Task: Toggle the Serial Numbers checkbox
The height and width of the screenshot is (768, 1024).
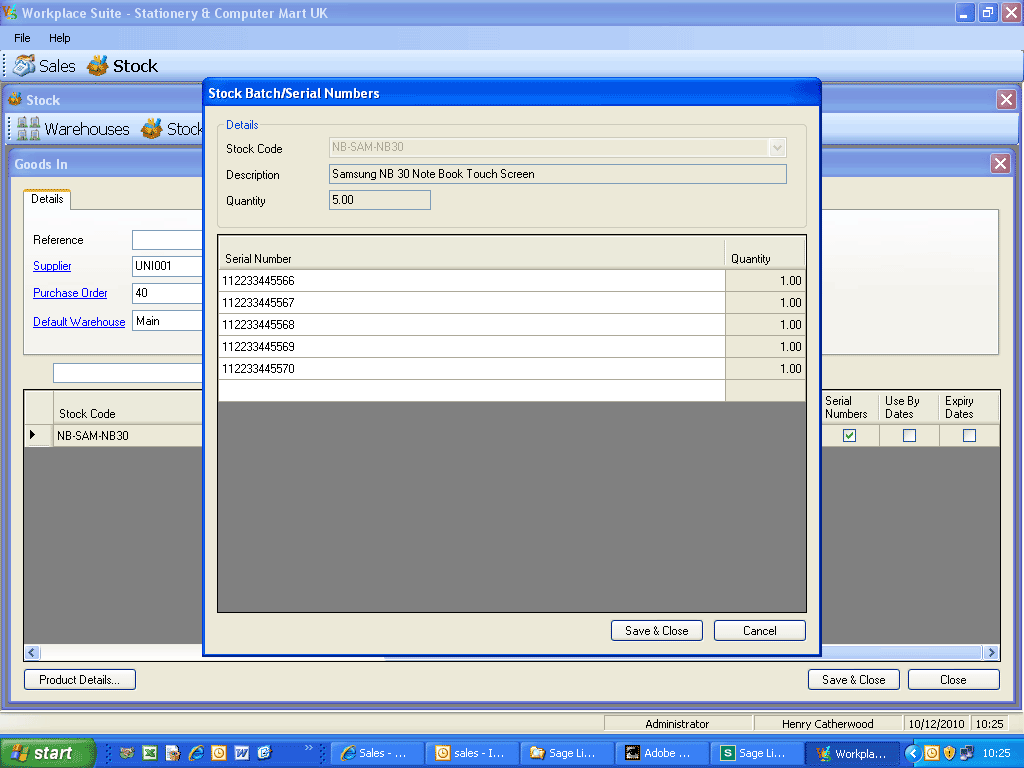Action: click(x=849, y=436)
